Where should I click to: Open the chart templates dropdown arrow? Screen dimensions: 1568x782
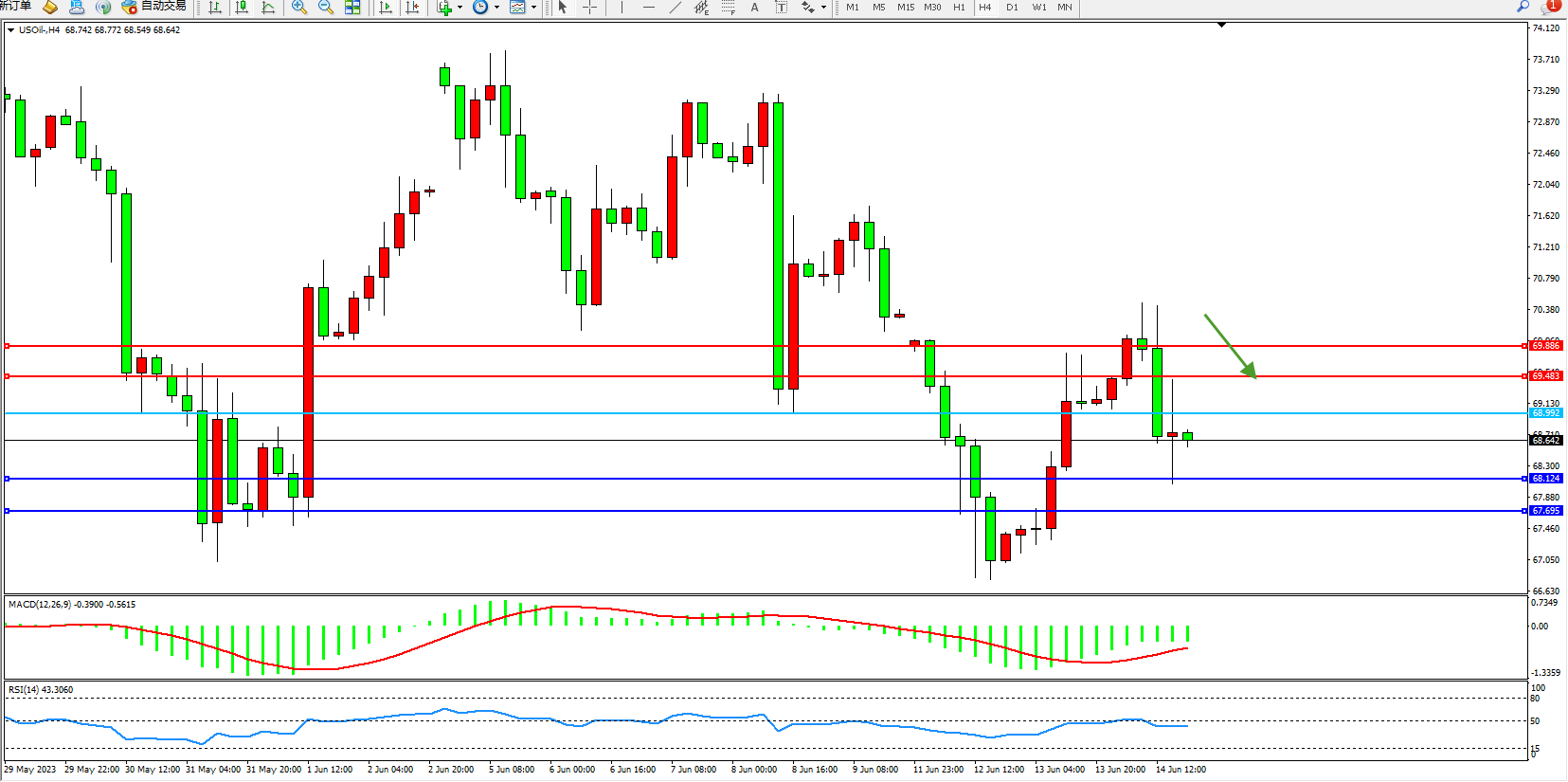[x=533, y=8]
